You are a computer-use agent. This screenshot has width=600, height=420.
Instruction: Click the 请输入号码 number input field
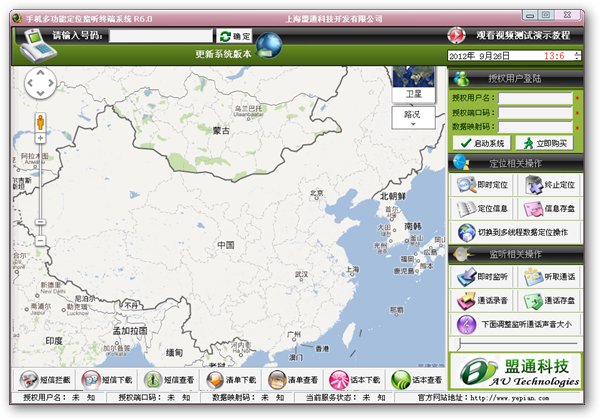tap(161, 36)
